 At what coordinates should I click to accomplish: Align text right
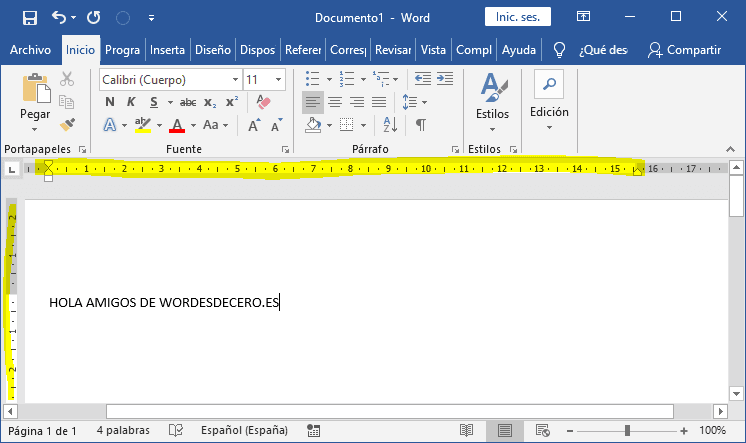[357, 102]
